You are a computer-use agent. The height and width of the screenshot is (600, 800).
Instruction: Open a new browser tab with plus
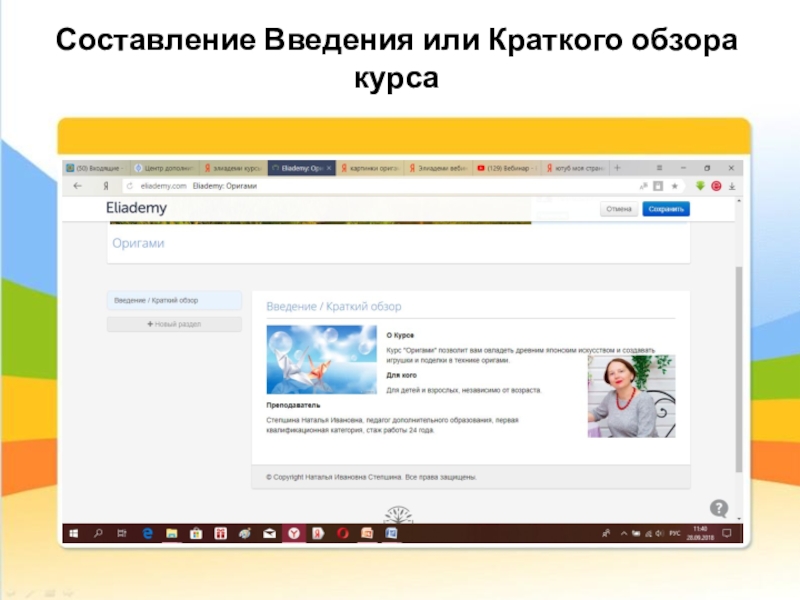point(616,168)
